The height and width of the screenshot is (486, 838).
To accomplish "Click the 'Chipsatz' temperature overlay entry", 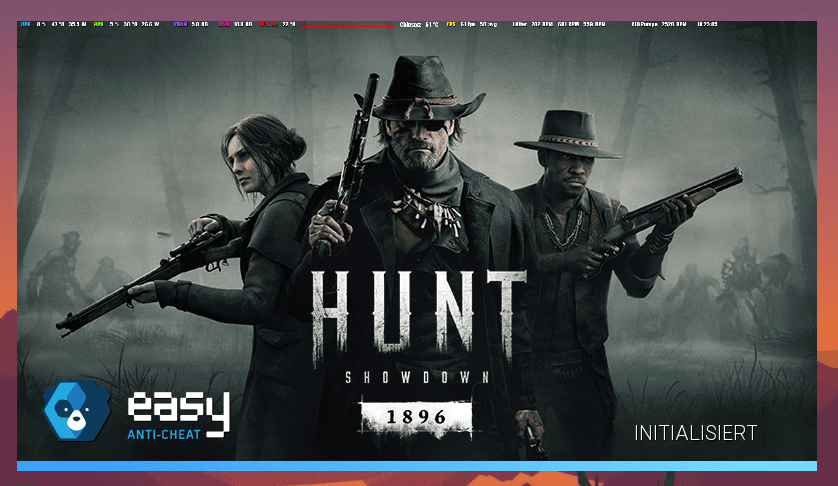I will 419,25.
